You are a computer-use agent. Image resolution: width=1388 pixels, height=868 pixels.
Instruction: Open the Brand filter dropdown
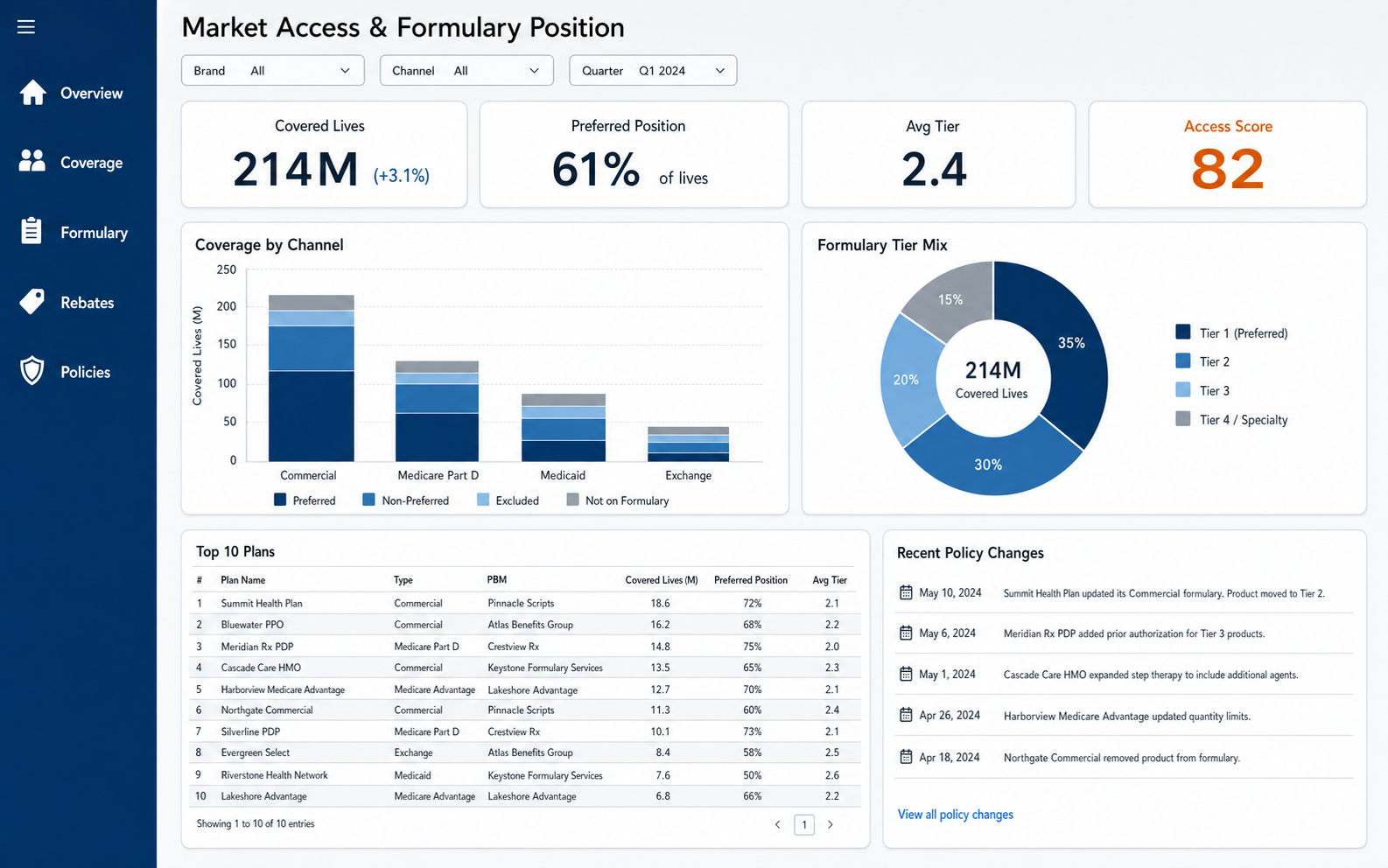coord(272,71)
